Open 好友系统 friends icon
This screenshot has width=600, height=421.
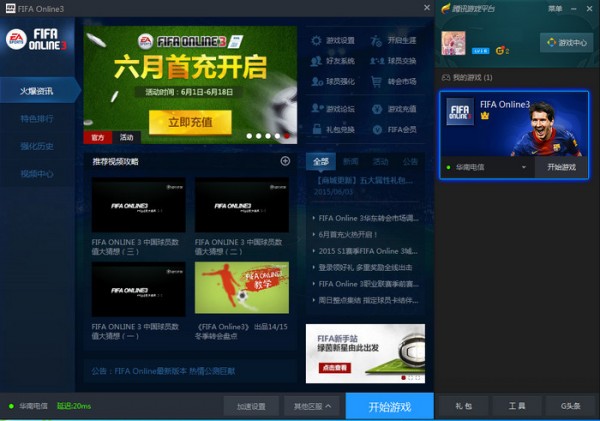pos(316,61)
